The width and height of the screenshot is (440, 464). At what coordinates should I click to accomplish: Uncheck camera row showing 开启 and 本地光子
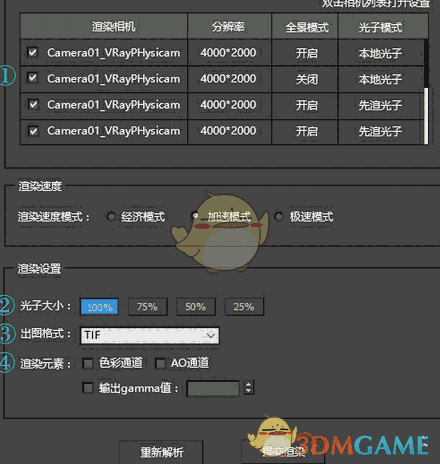pyautogui.click(x=33, y=52)
